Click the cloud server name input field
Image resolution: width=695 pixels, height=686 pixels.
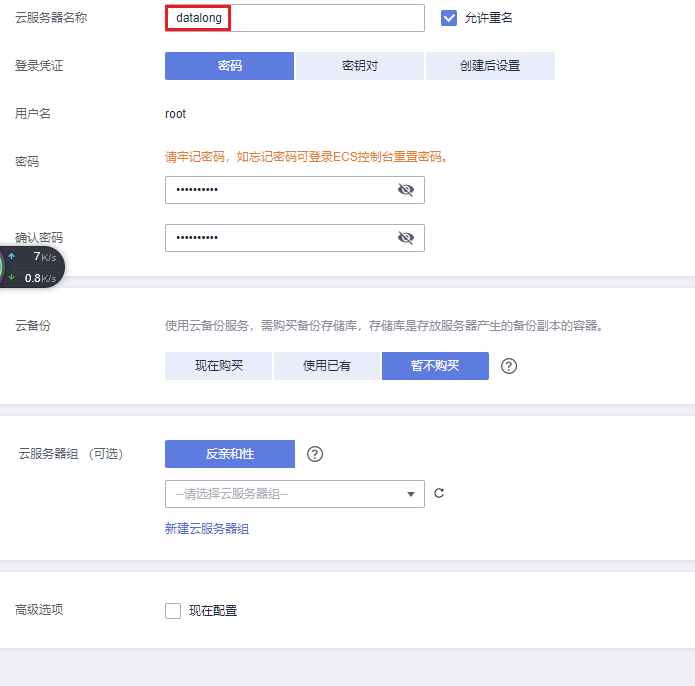pos(294,18)
